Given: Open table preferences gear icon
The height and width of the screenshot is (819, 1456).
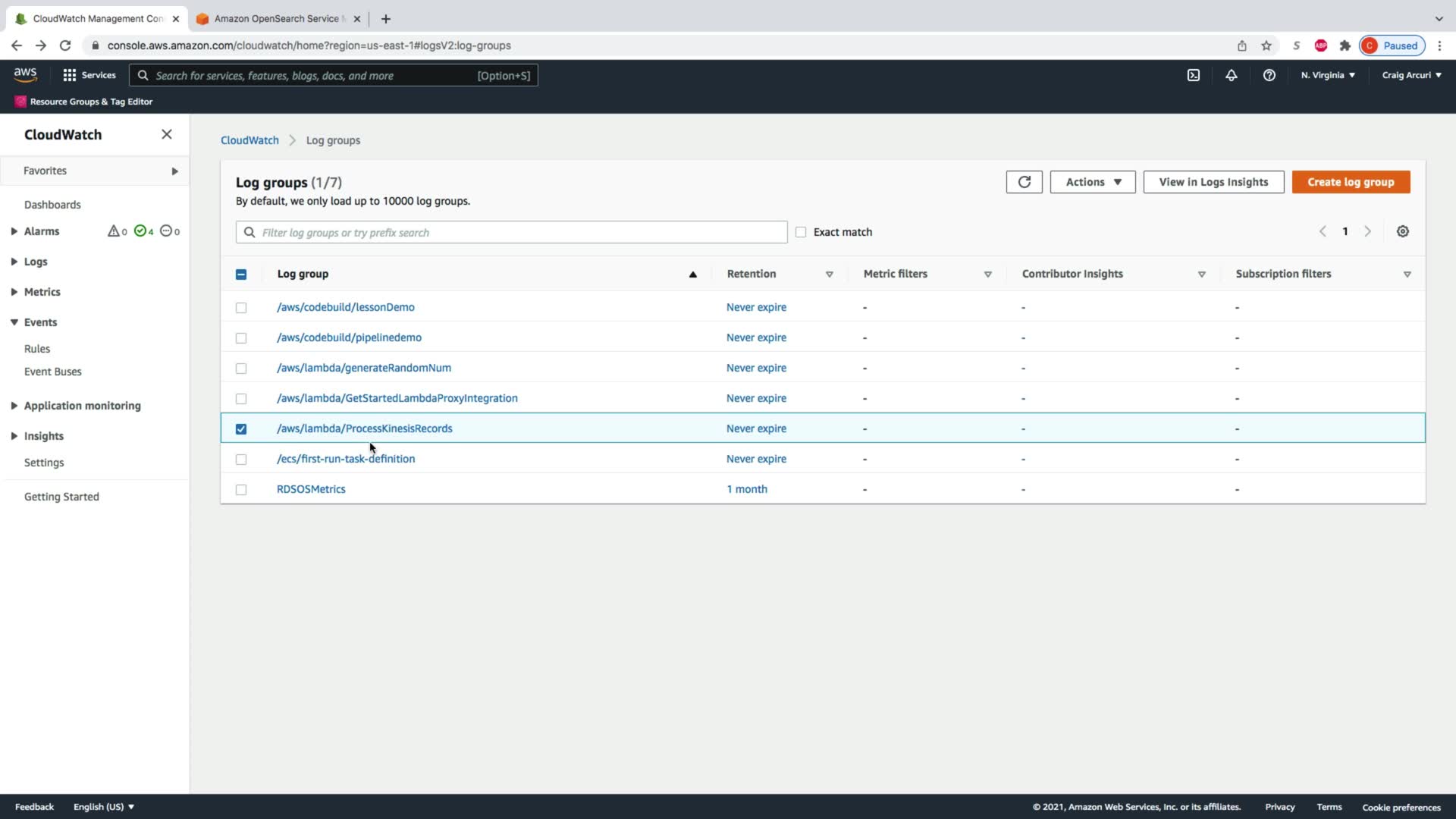Looking at the screenshot, I should click(1402, 232).
